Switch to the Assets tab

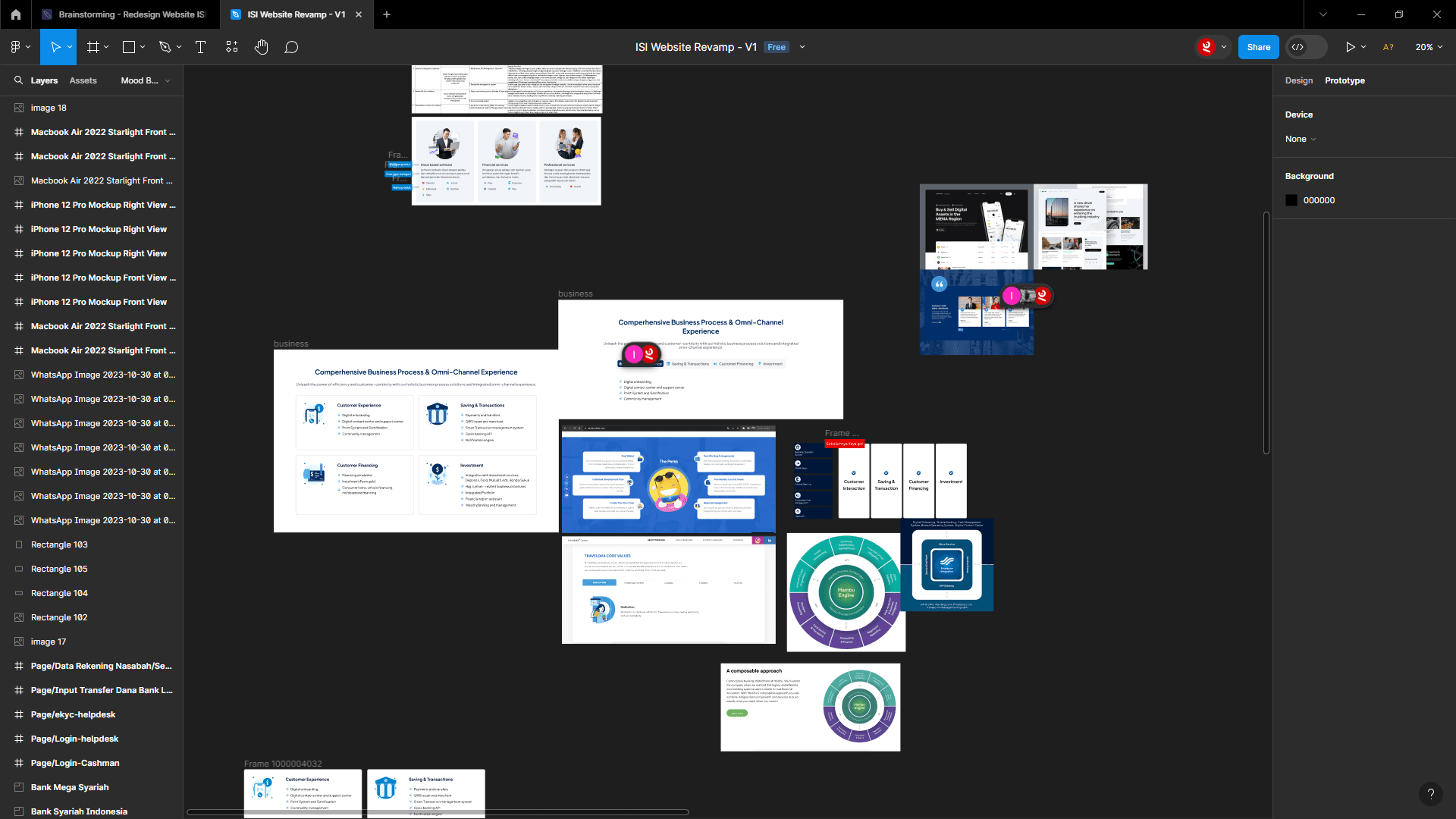click(83, 80)
